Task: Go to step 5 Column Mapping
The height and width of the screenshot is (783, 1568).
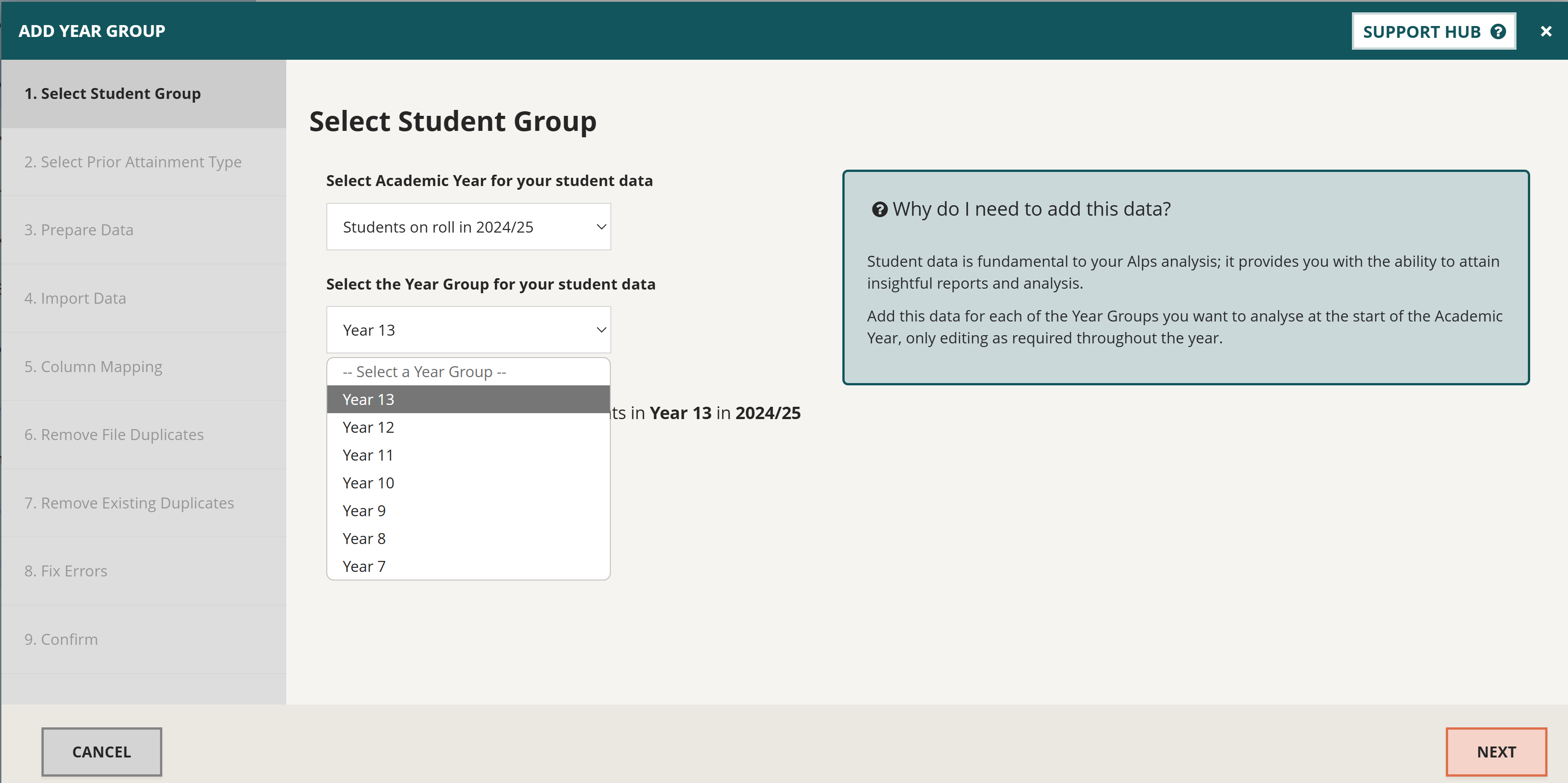Action: (144, 367)
